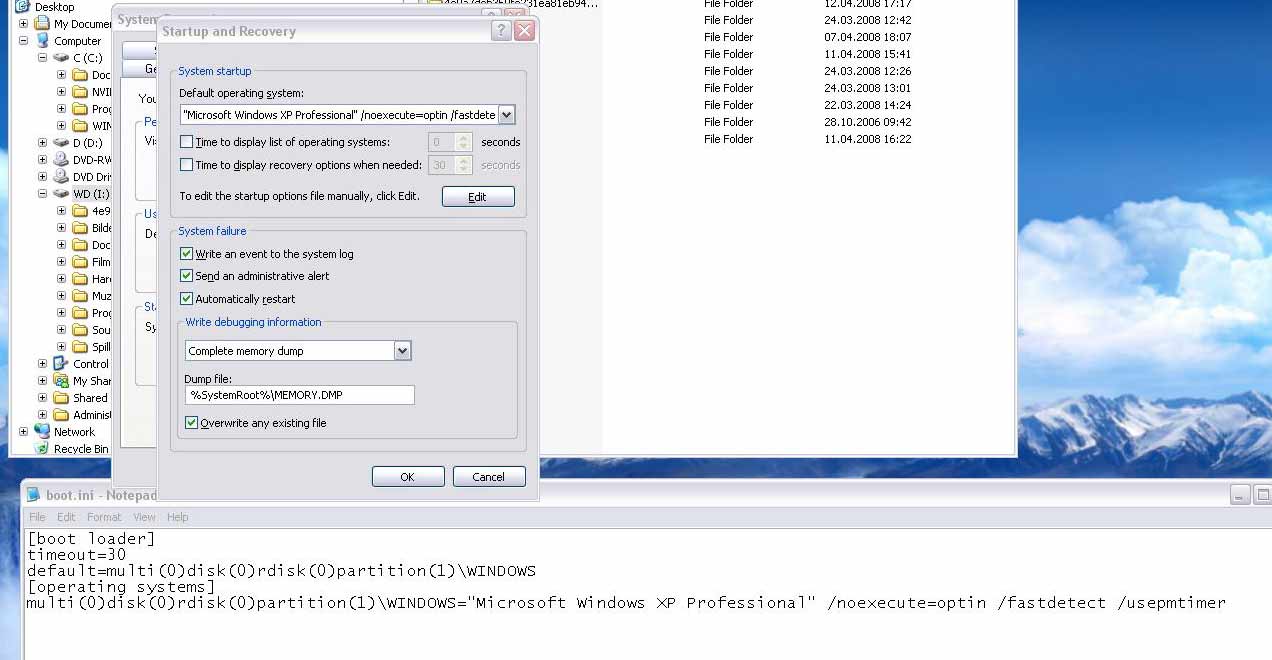The height and width of the screenshot is (660, 1272).
Task: Open the Control Panel icon in tree
Action: pos(61,364)
